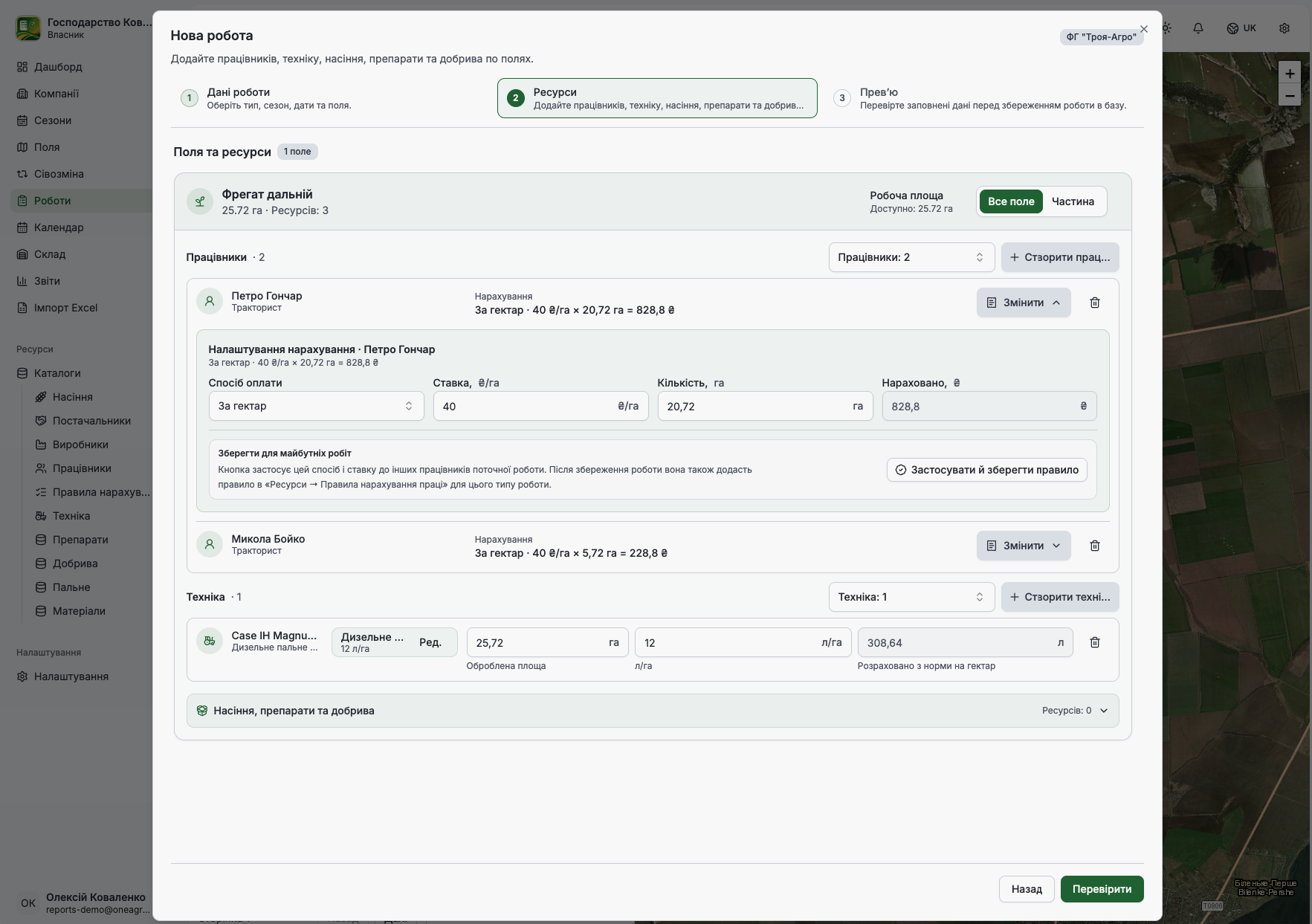Click the Ставка ₴/га input field

(x=540, y=406)
